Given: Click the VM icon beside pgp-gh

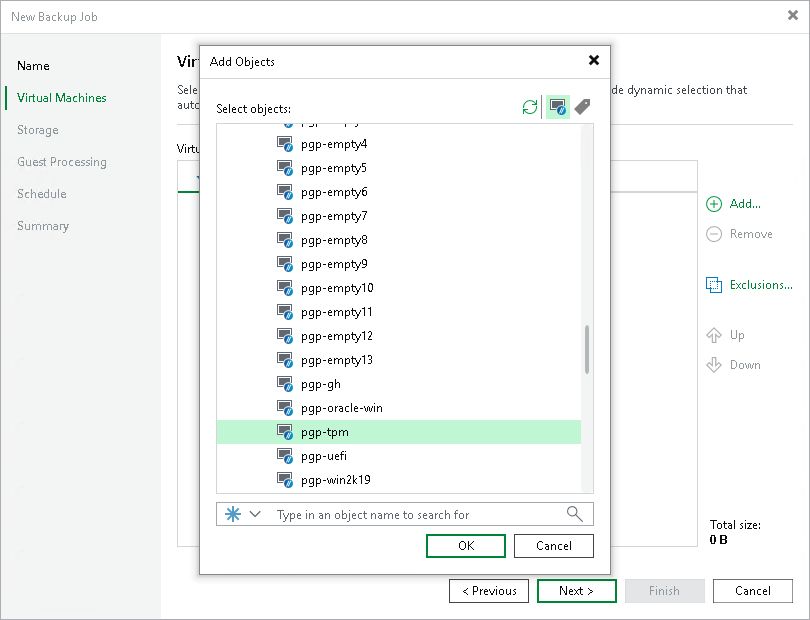Looking at the screenshot, I should [x=285, y=384].
